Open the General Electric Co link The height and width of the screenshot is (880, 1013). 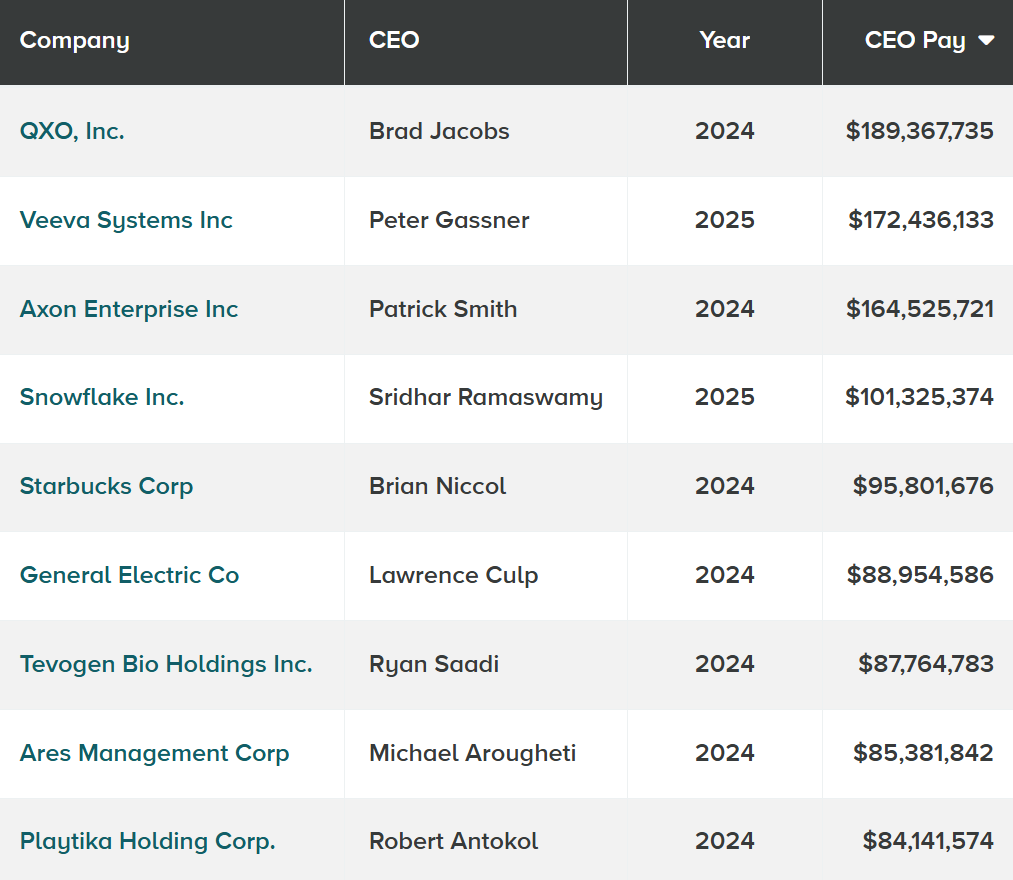point(129,575)
